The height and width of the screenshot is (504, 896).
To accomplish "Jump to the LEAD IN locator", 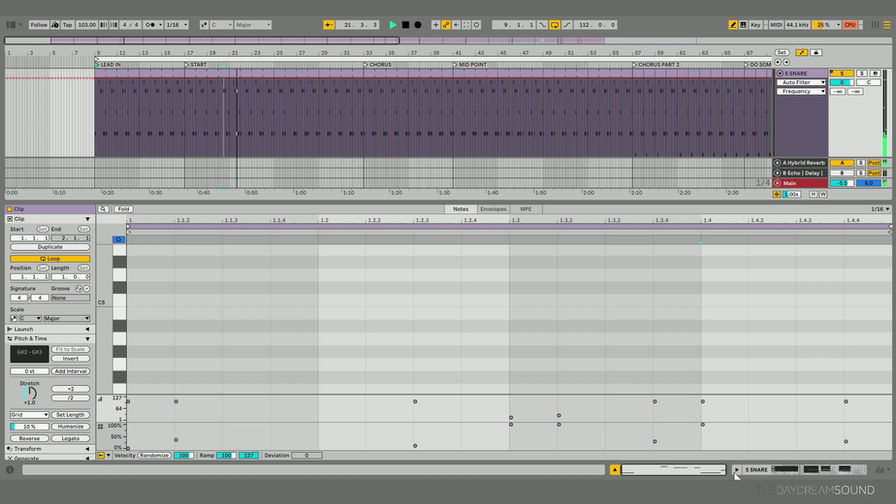I will (x=109, y=65).
